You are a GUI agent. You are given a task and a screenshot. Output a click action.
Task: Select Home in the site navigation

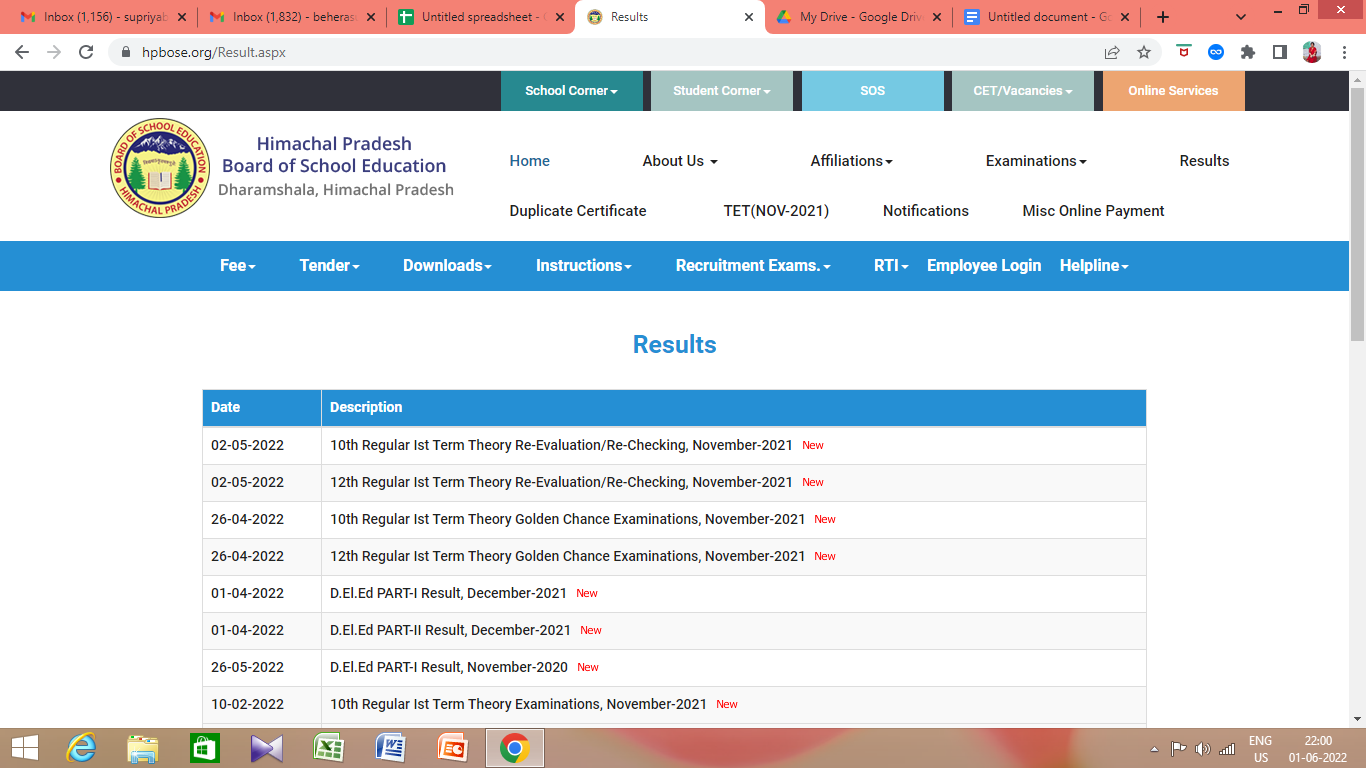coord(529,160)
